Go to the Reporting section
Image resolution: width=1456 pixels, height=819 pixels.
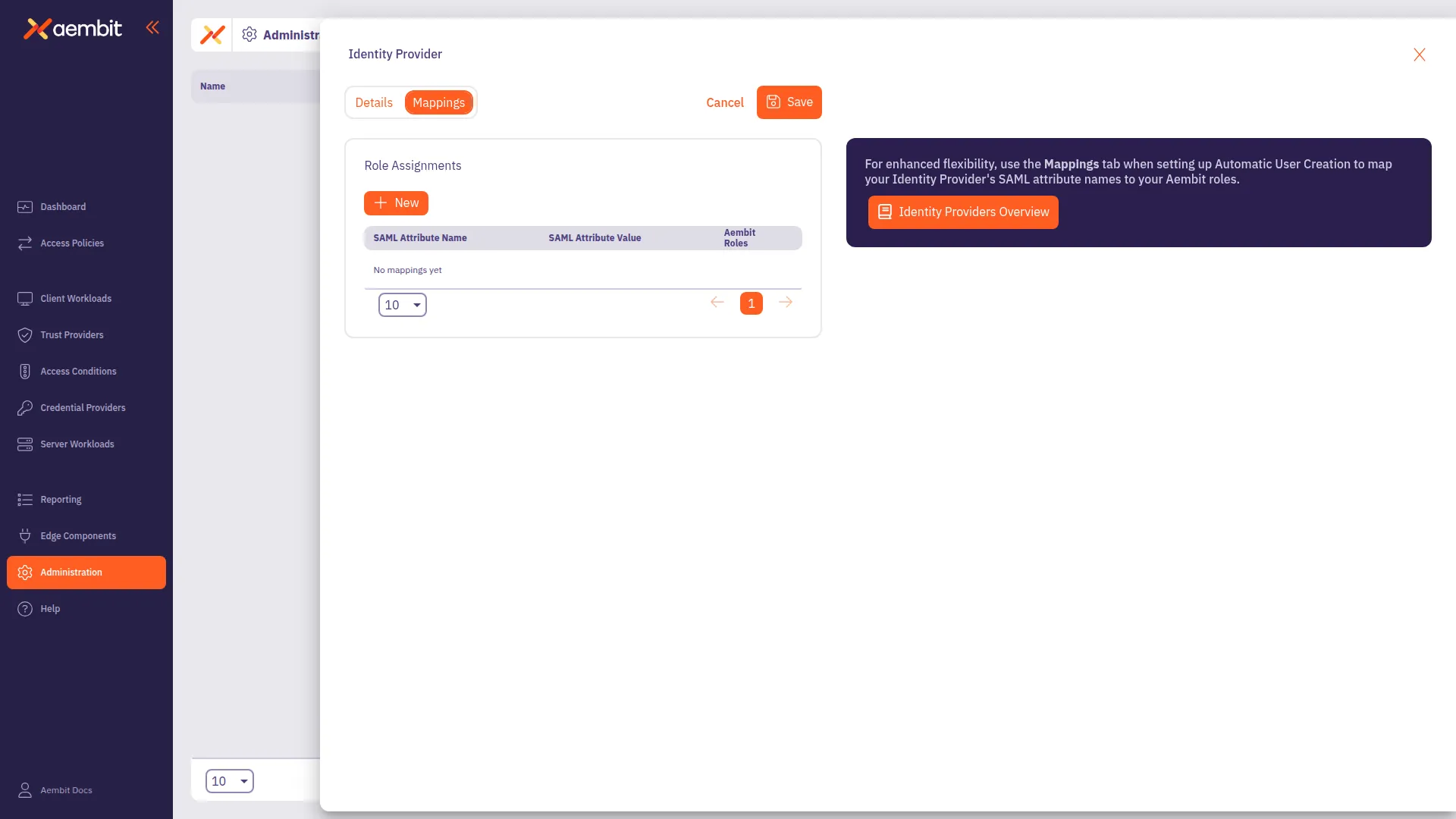click(x=60, y=499)
